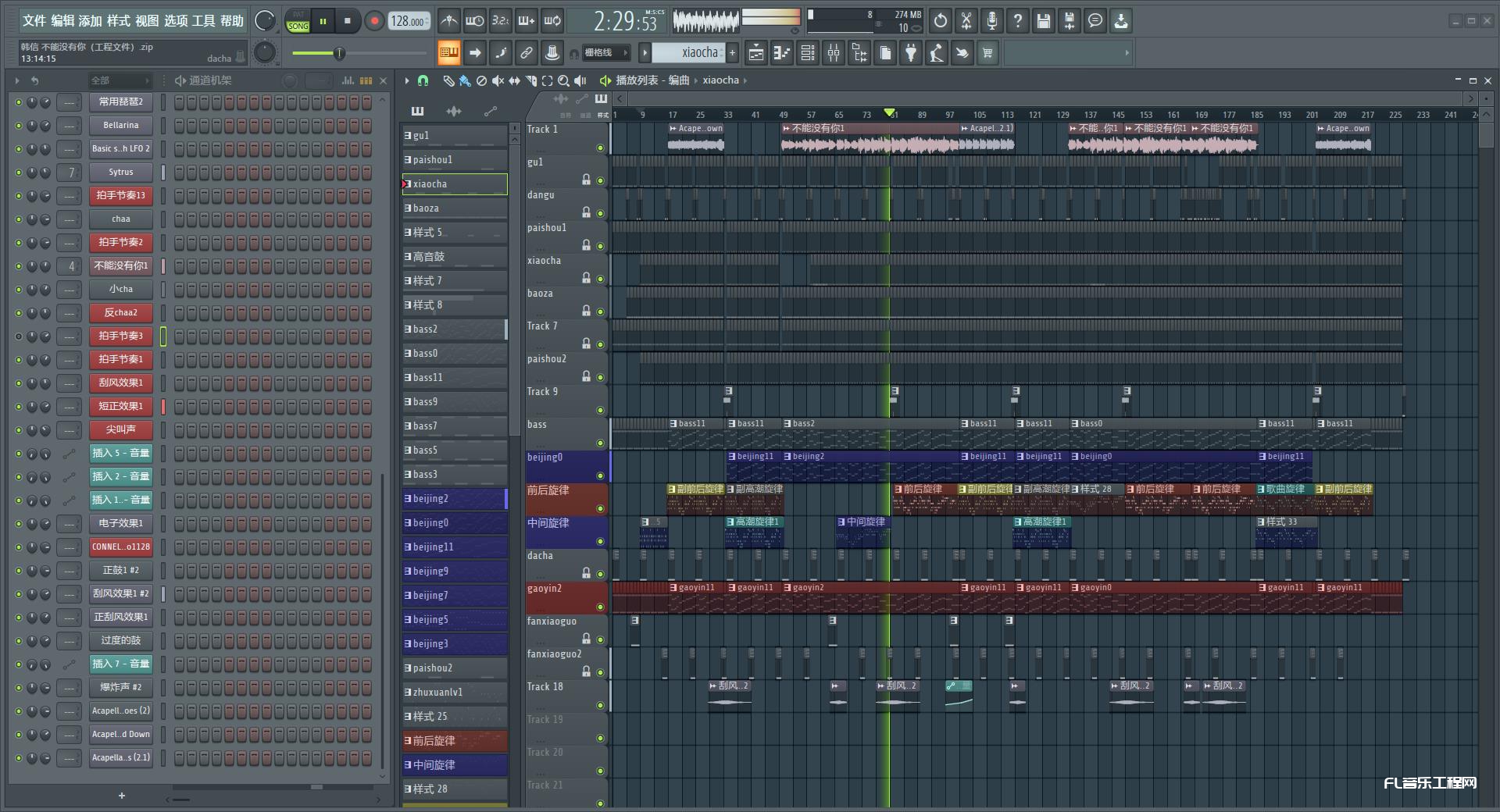
Task: Open the 文件 (File) menu
Action: coord(34,21)
